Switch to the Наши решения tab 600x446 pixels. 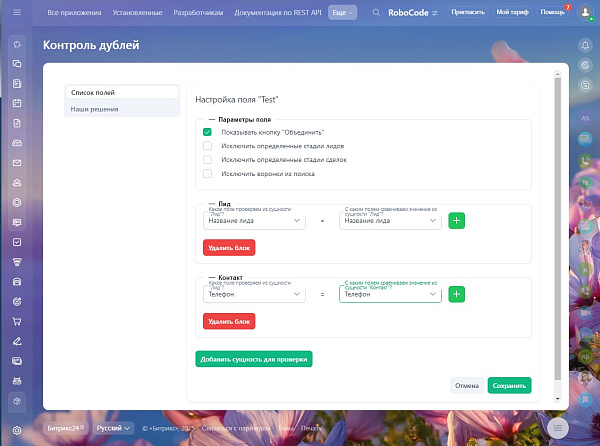click(94, 109)
